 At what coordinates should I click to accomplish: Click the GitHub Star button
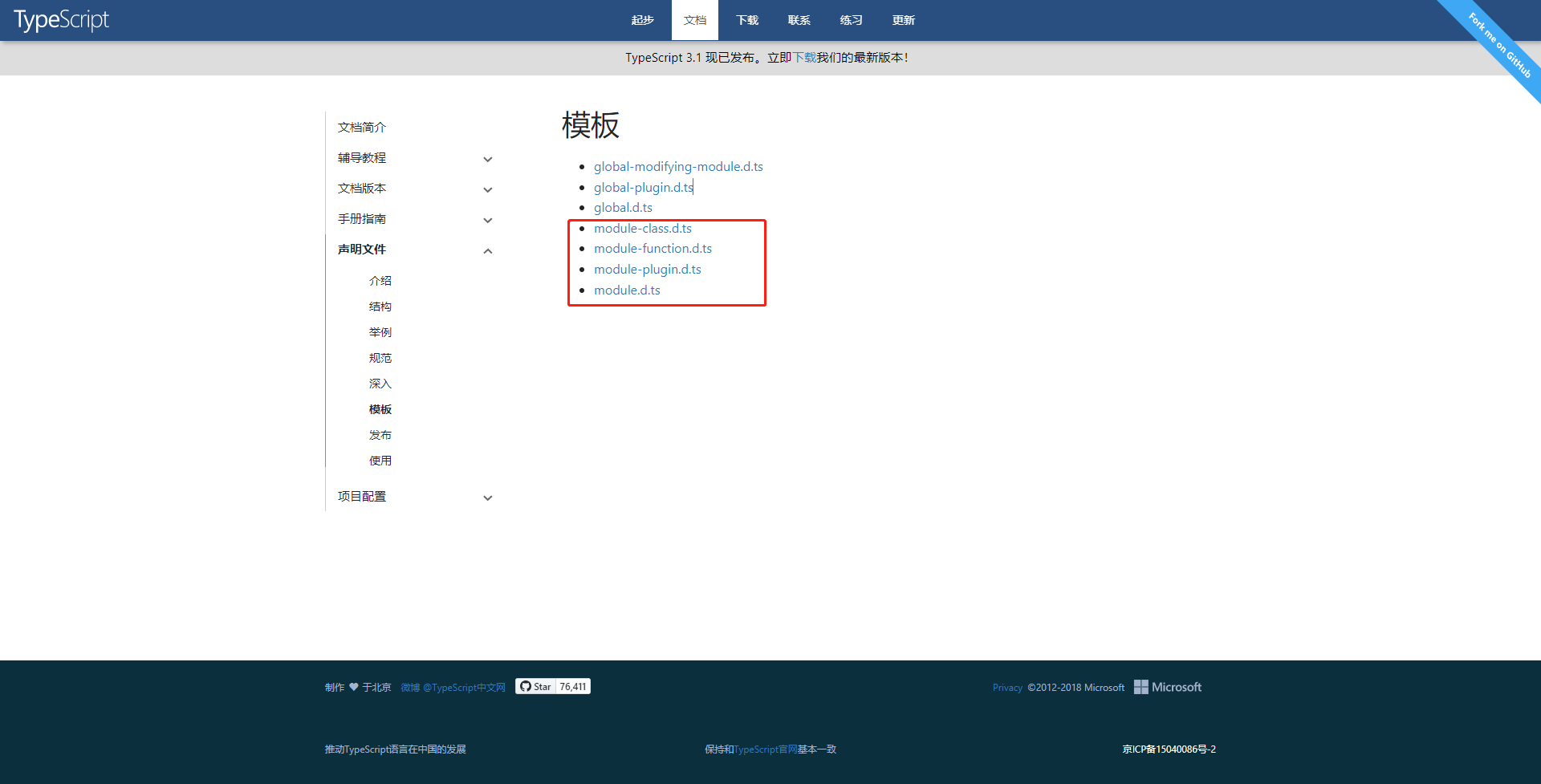tap(535, 687)
